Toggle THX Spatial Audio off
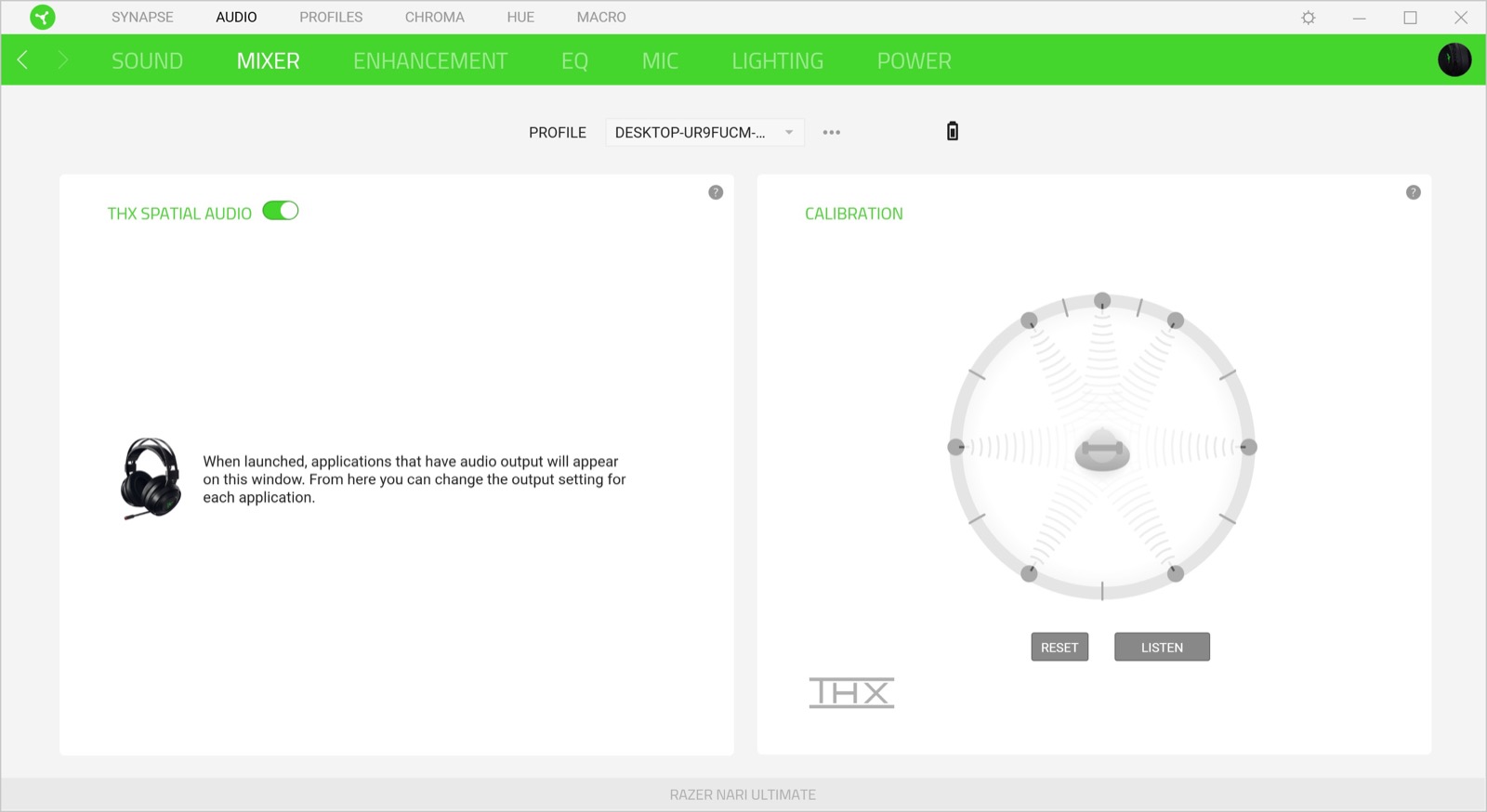 (281, 211)
